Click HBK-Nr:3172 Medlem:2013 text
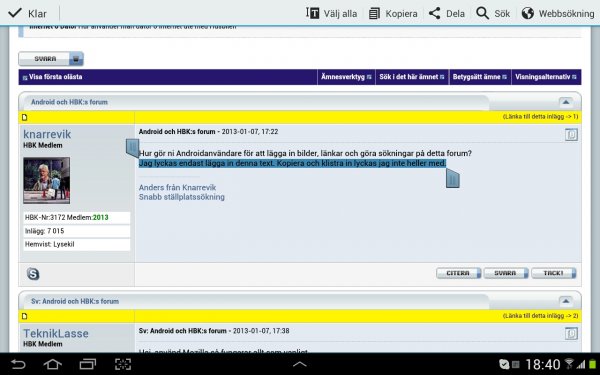600x375 pixels. 67,217
